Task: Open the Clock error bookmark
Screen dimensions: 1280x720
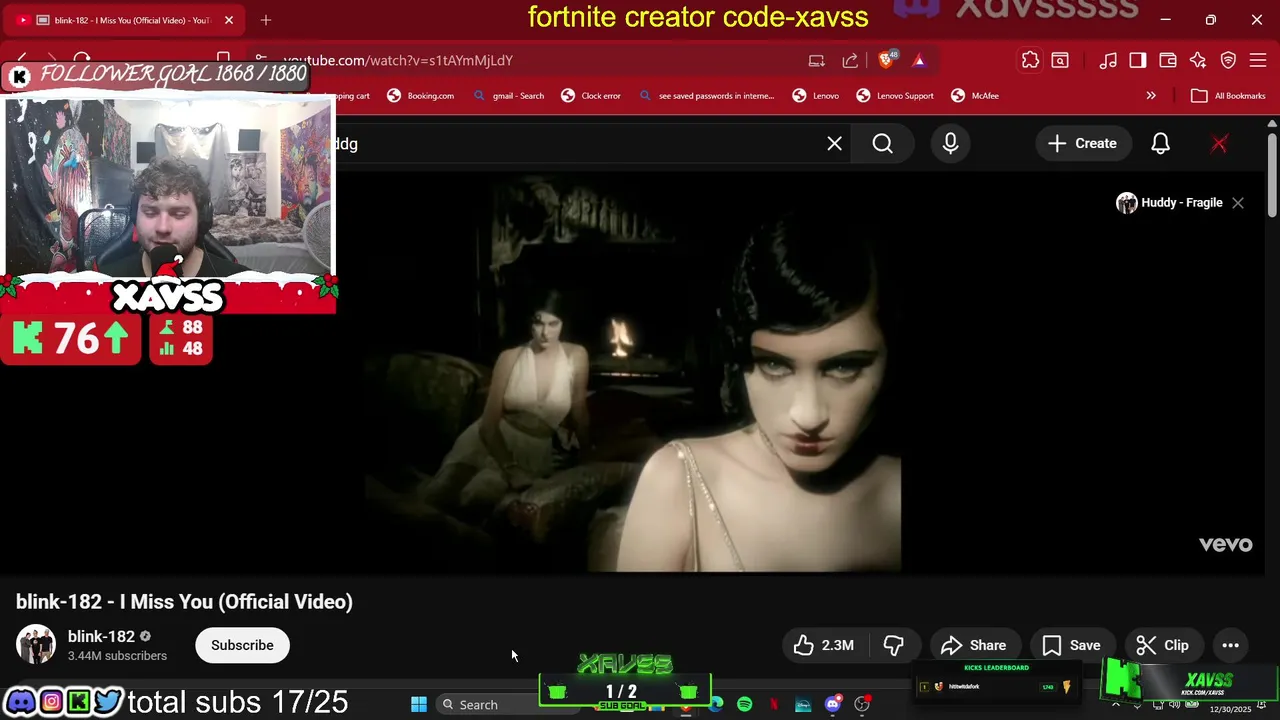Action: pos(591,96)
